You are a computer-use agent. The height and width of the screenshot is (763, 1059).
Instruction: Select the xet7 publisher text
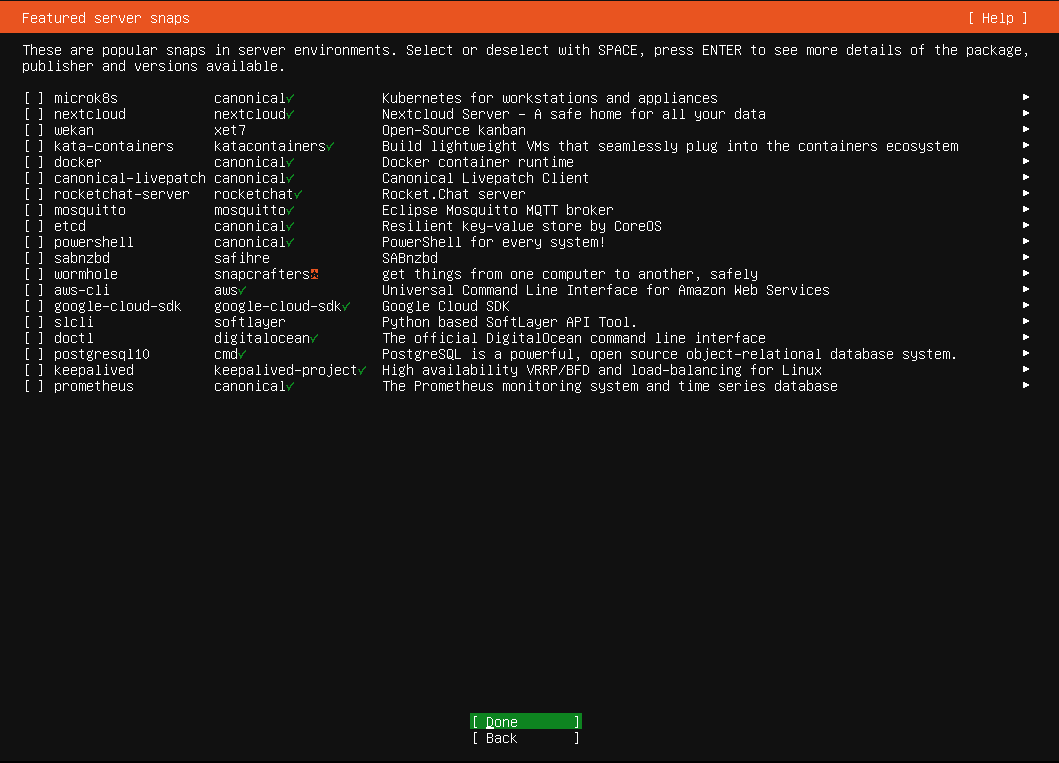[x=230, y=130]
